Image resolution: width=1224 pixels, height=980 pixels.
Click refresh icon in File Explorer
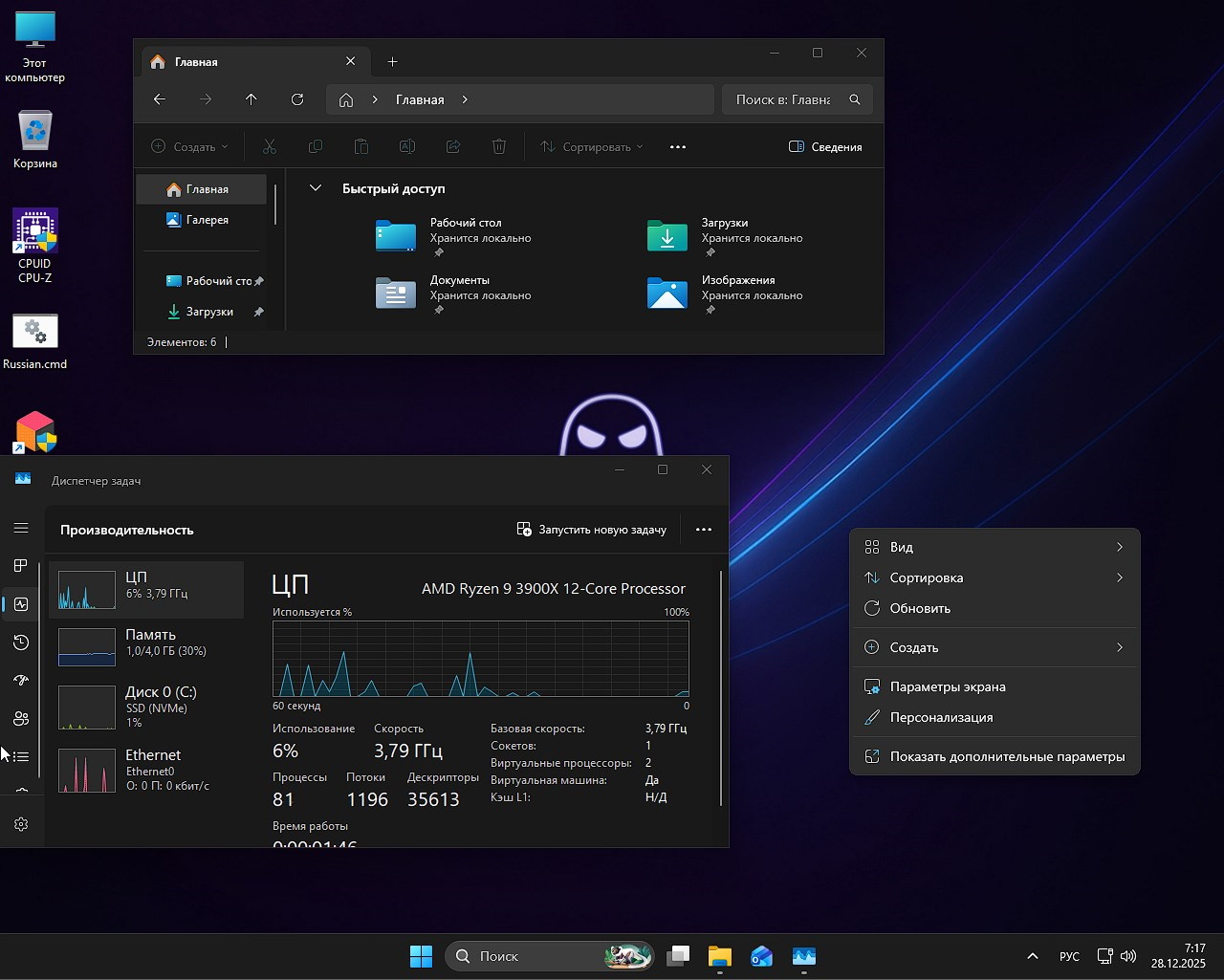[x=297, y=99]
